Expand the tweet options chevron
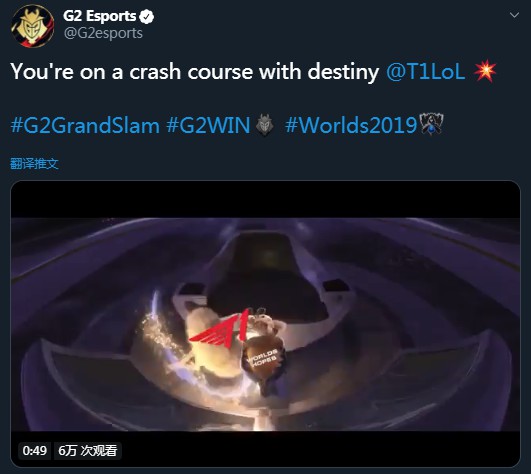 (x=514, y=15)
